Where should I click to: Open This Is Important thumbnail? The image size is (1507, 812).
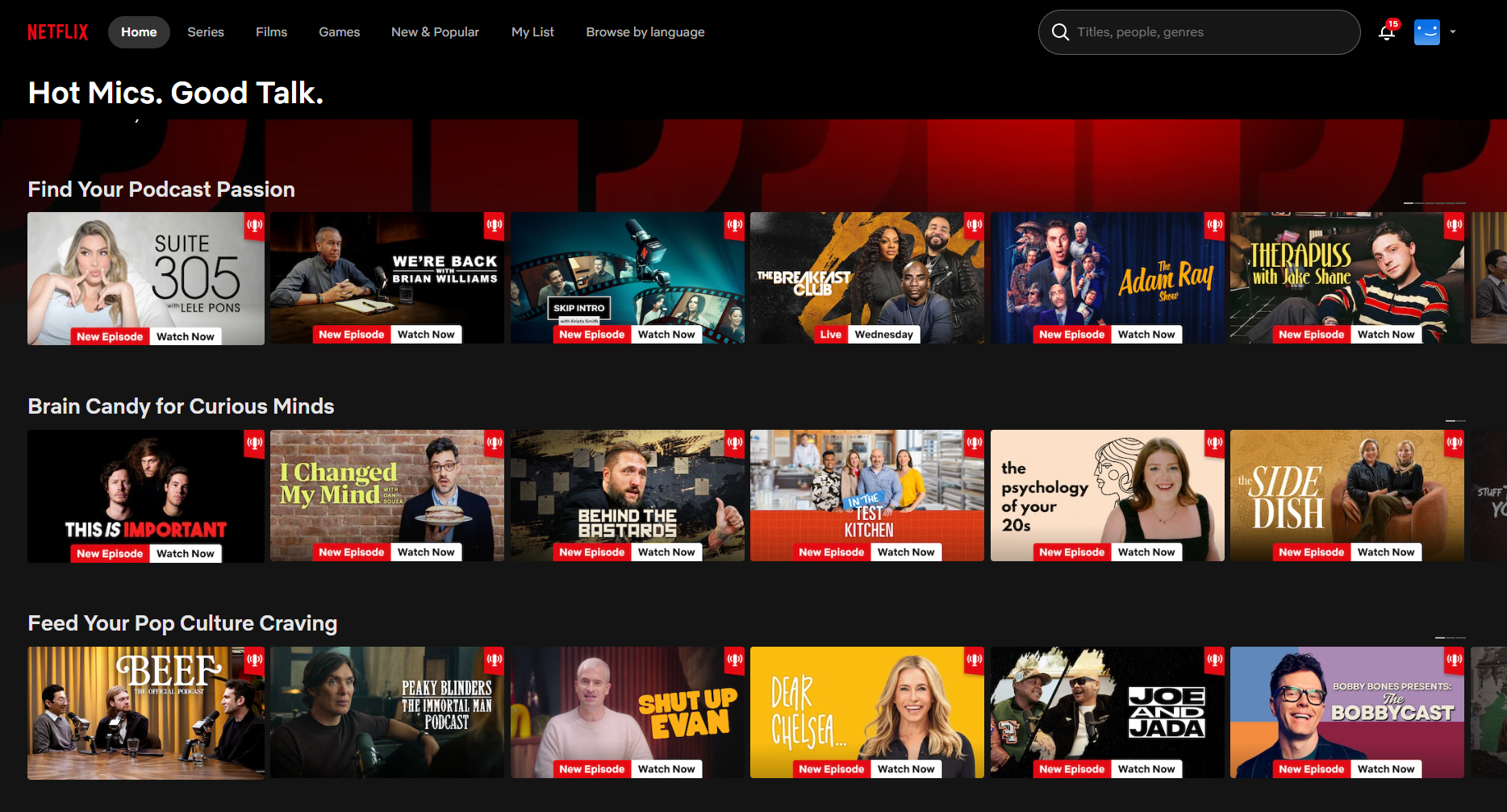[x=146, y=496]
